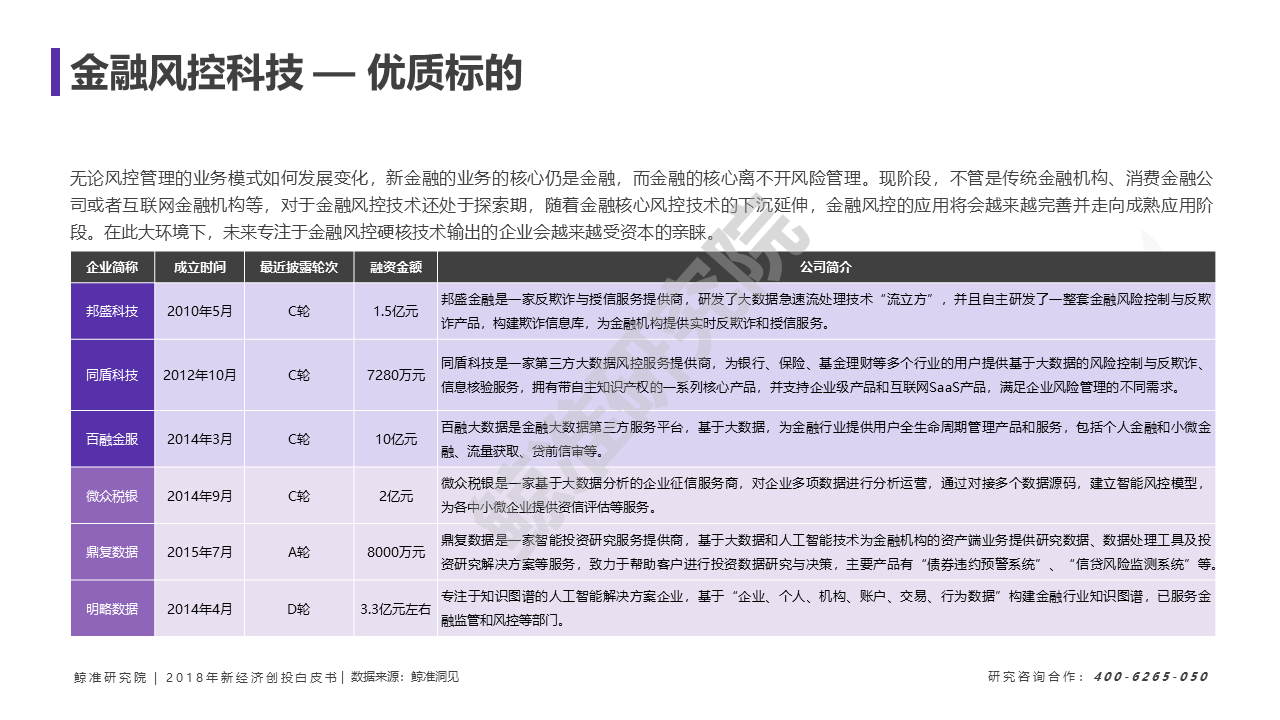Click the "A轮" round cell
The width and height of the screenshot is (1280, 720).
(x=299, y=551)
